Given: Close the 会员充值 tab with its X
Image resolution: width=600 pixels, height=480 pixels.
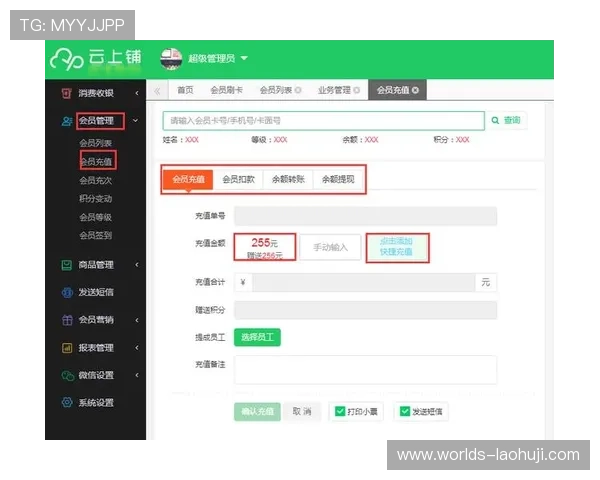Looking at the screenshot, I should (x=415, y=90).
